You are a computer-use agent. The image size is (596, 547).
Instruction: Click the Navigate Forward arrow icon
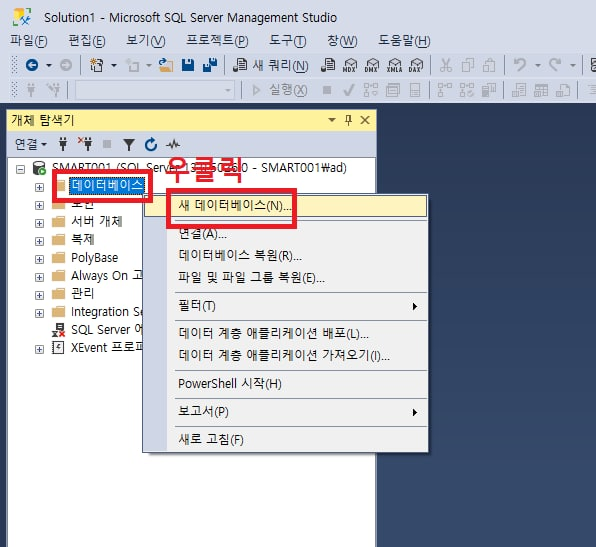coord(66,65)
